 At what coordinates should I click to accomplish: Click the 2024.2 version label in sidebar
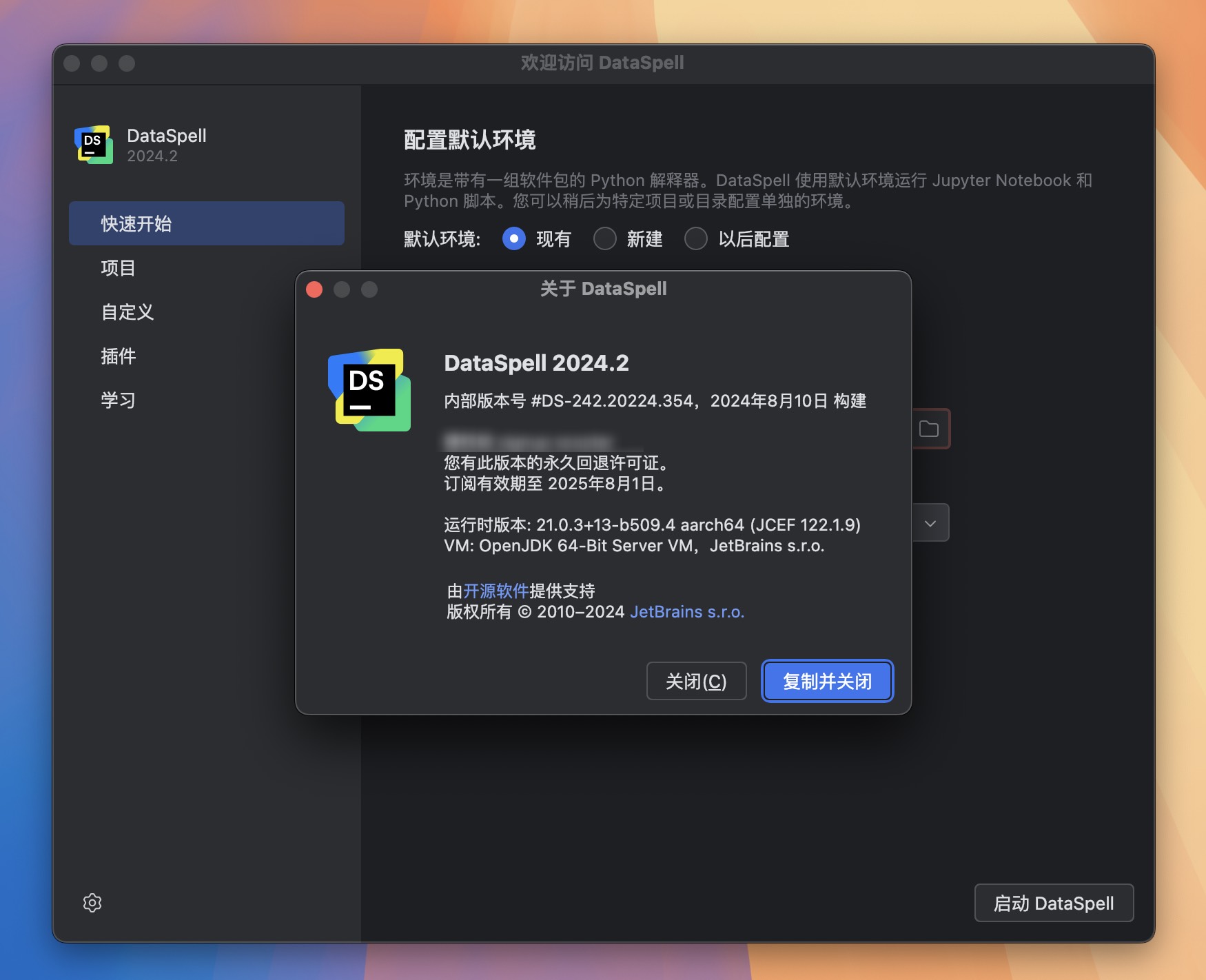click(152, 156)
